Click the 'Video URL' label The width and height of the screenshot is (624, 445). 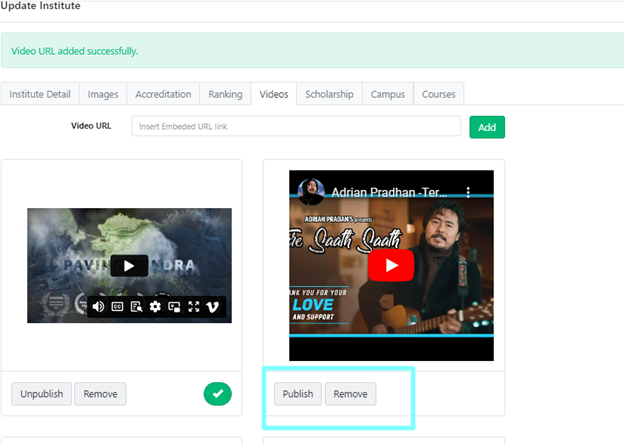91,126
